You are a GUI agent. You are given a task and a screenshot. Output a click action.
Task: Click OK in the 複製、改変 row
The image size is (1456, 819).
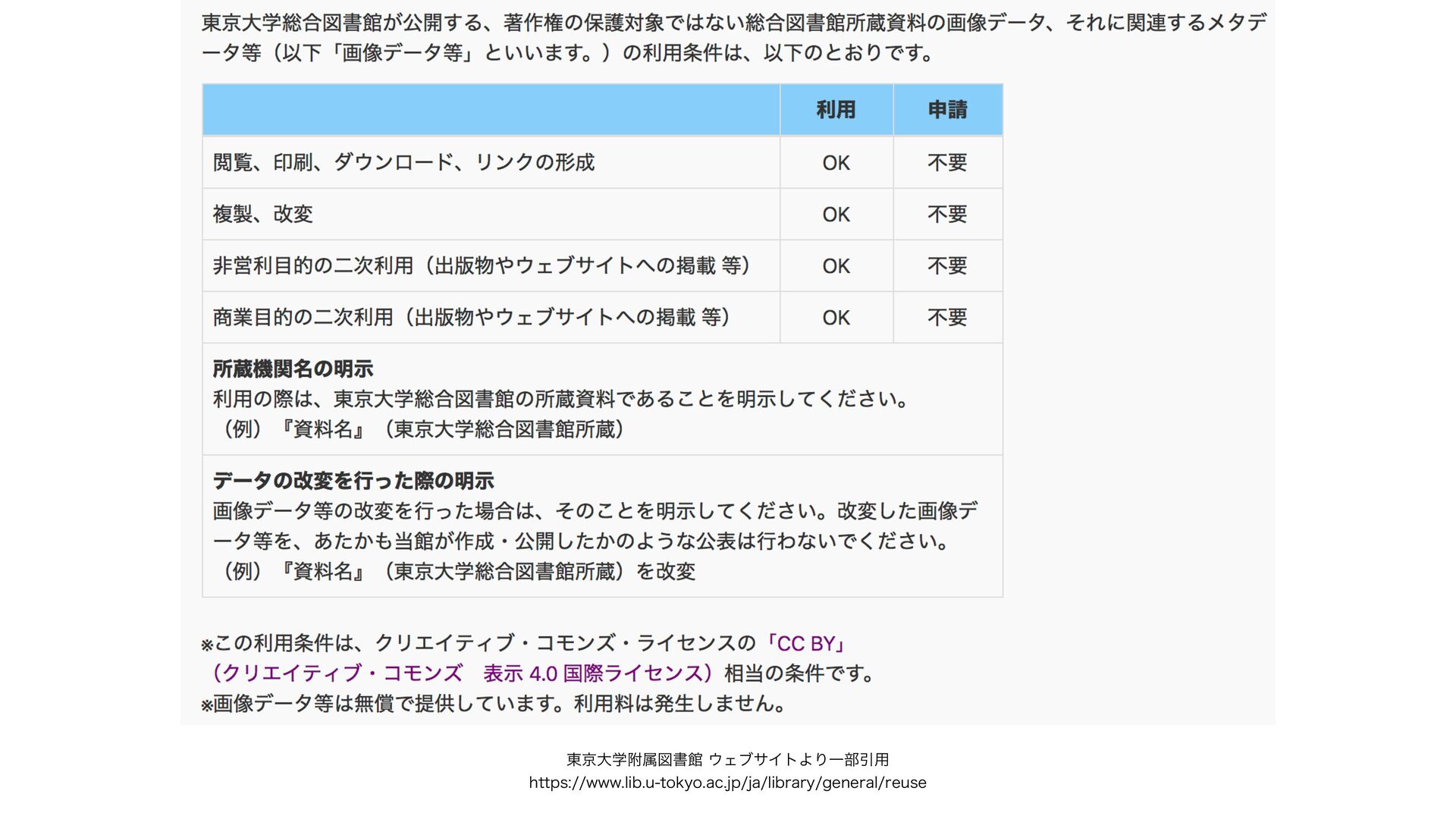pos(836,215)
